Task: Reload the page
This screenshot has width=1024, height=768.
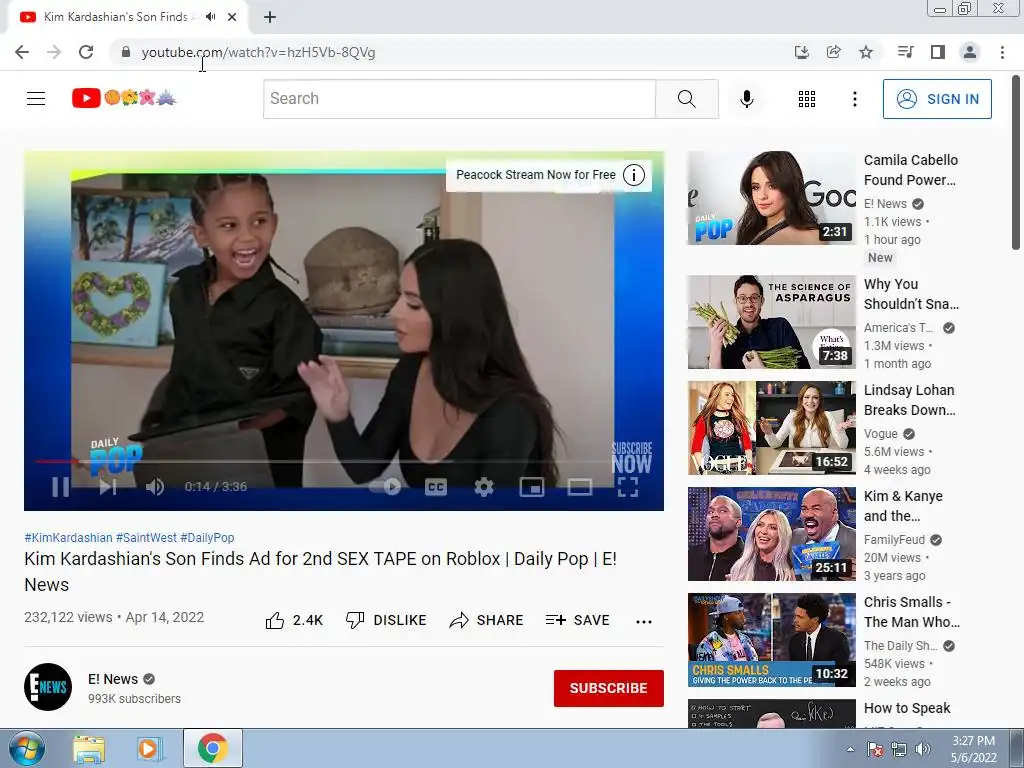Action: pyautogui.click(x=86, y=52)
